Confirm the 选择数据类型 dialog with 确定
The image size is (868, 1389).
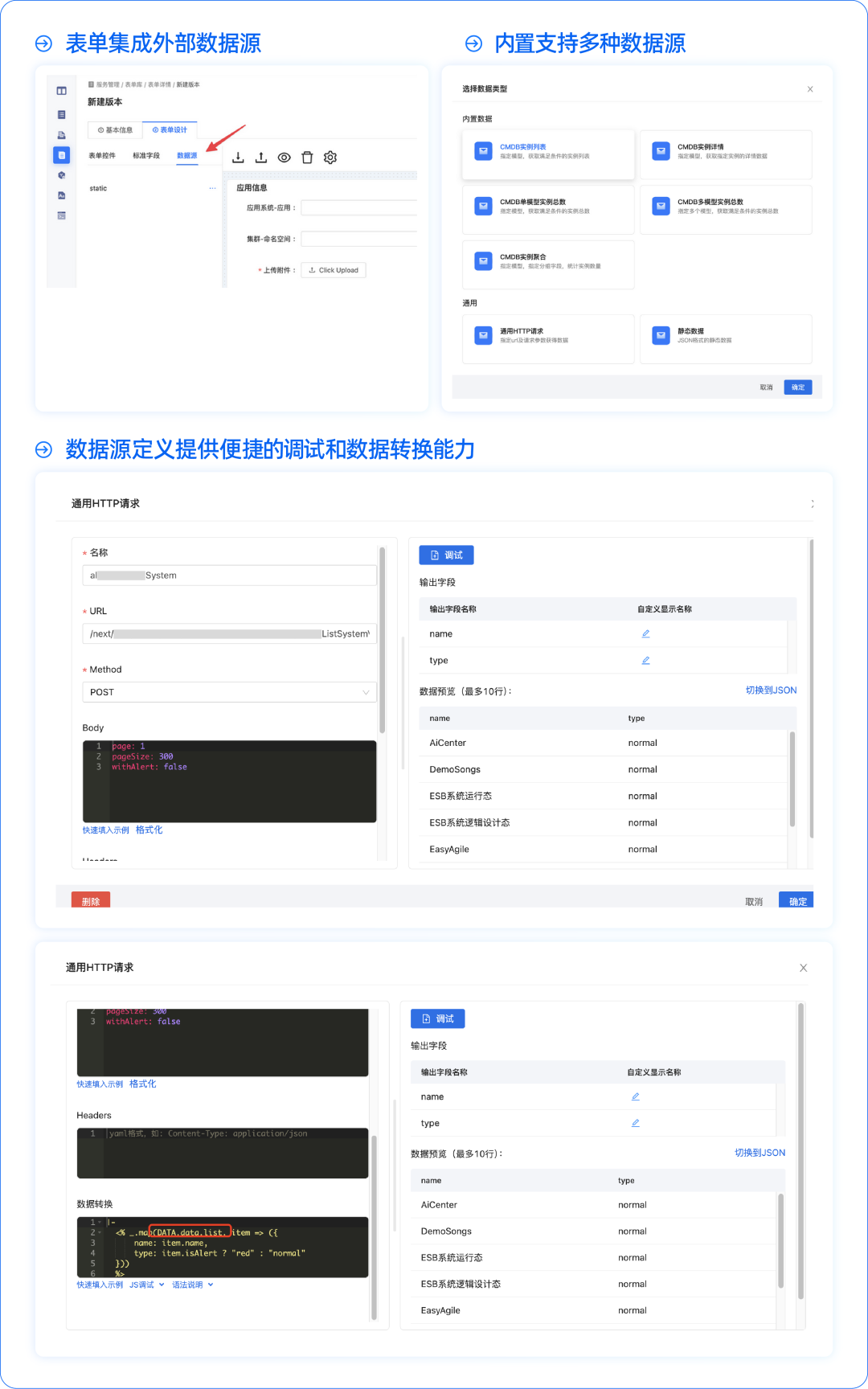pos(798,387)
